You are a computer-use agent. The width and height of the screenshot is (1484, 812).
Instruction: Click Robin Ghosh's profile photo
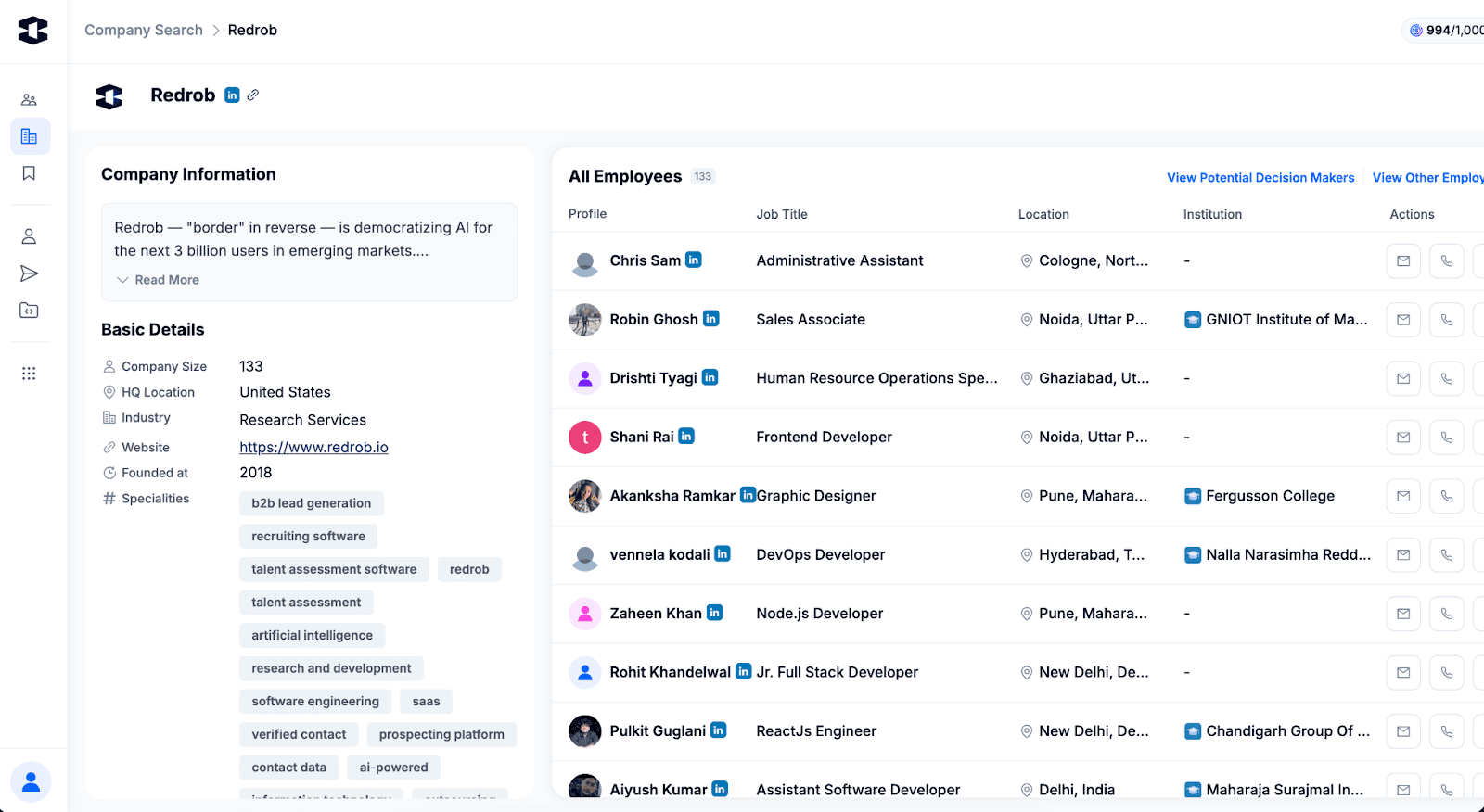[585, 320]
